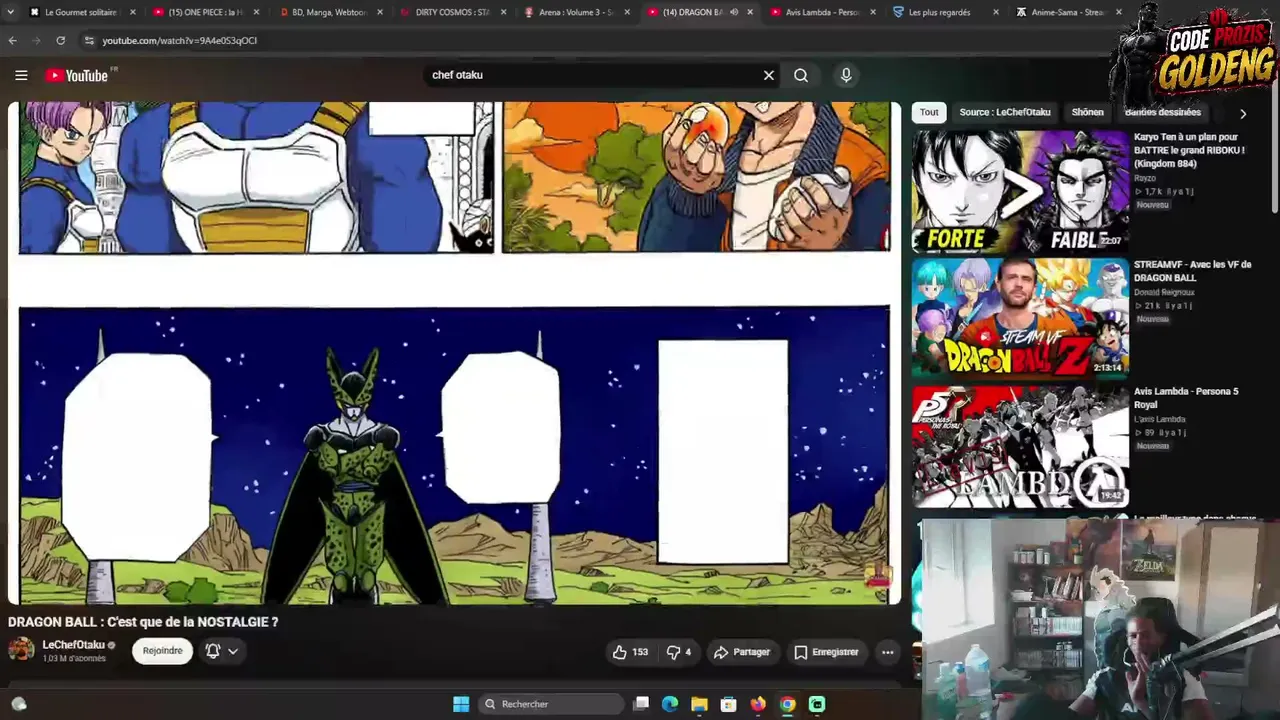Click 'Enregistrer' to save the video
Image resolution: width=1280 pixels, height=720 pixels.
[826, 652]
